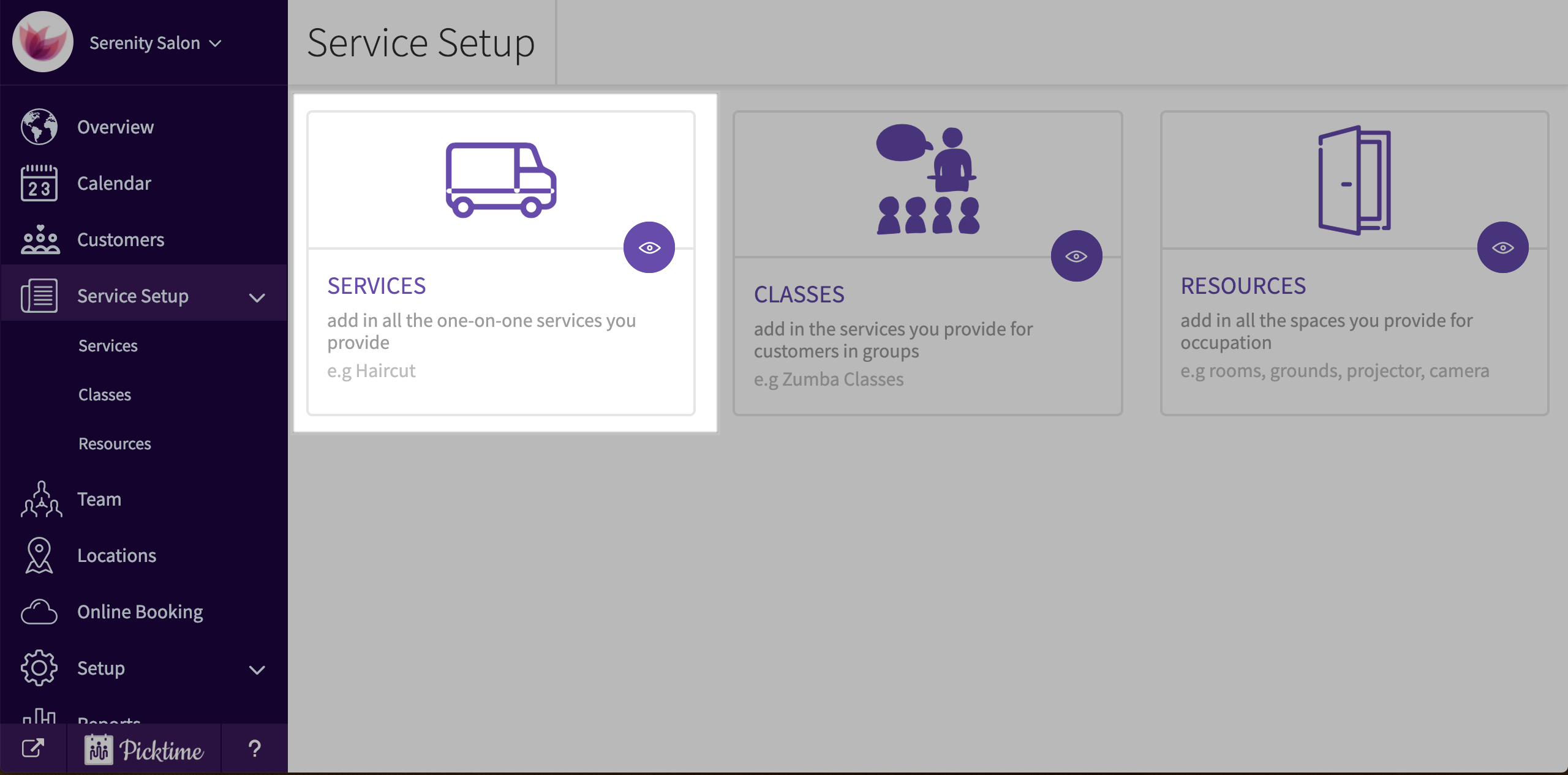The image size is (1568, 775).
Task: Click the external link icon at bottom left
Action: [x=33, y=747]
